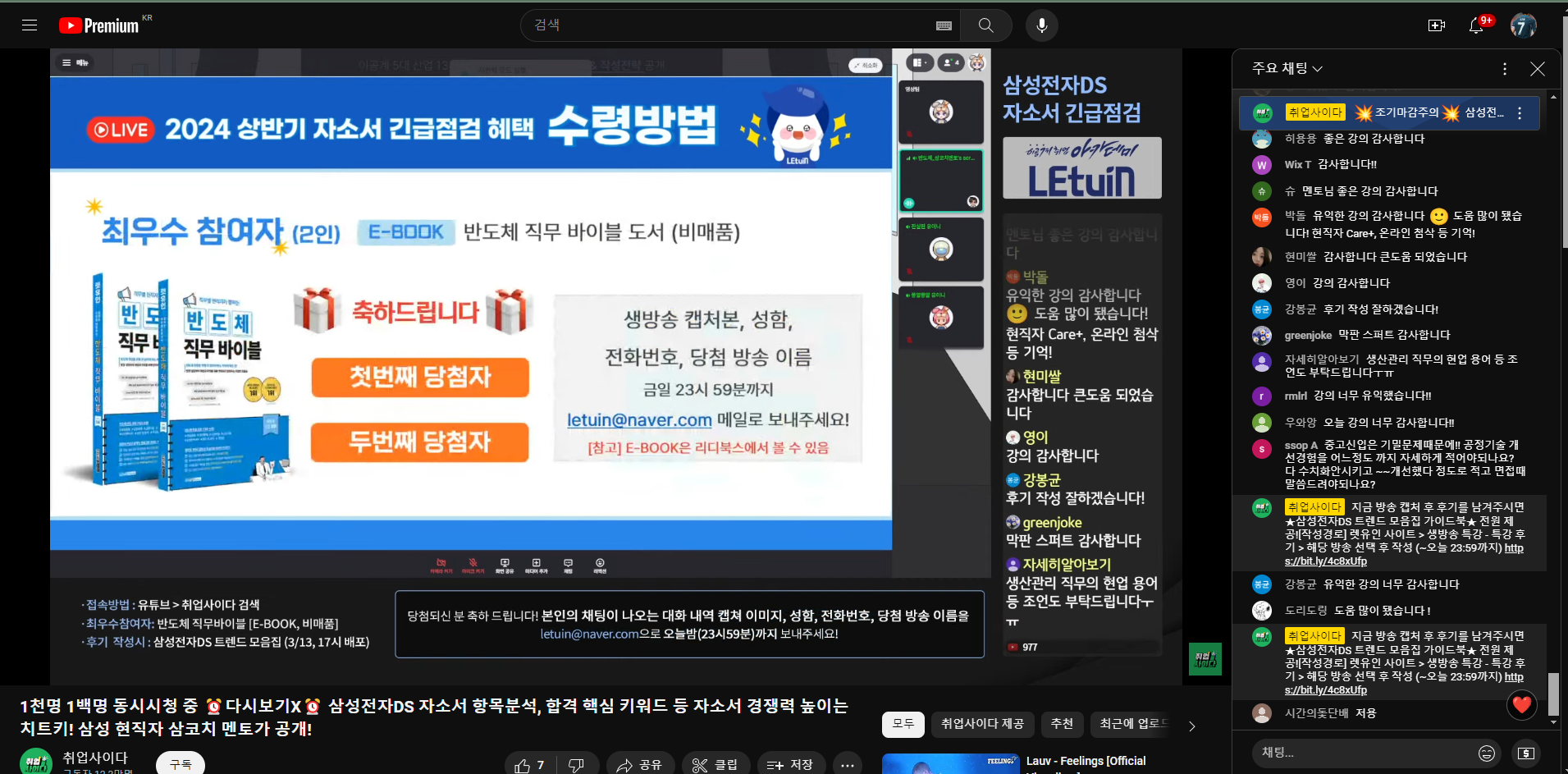Open the YouTube hamburger guide menu
This screenshot has height=774, width=1568.
[30, 25]
